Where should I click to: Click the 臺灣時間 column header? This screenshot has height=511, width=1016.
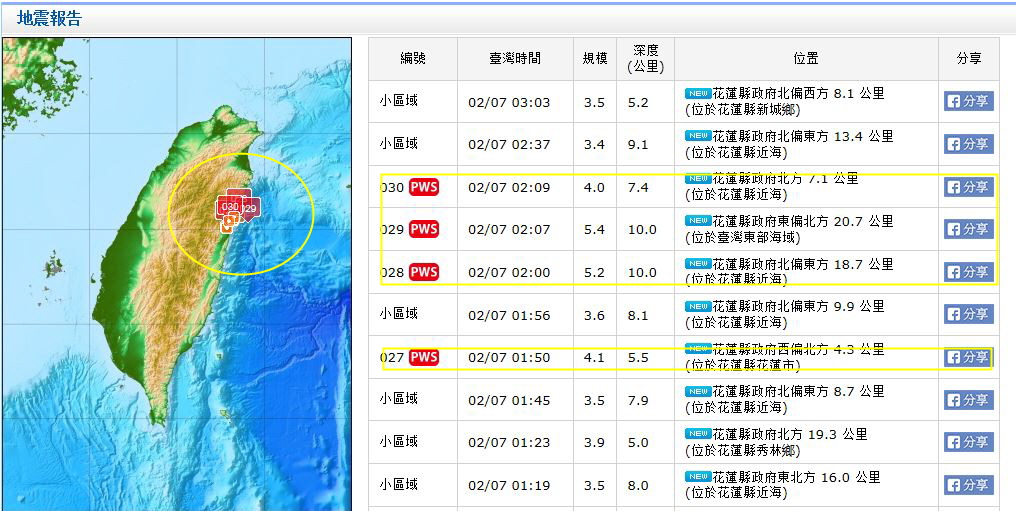[515, 59]
